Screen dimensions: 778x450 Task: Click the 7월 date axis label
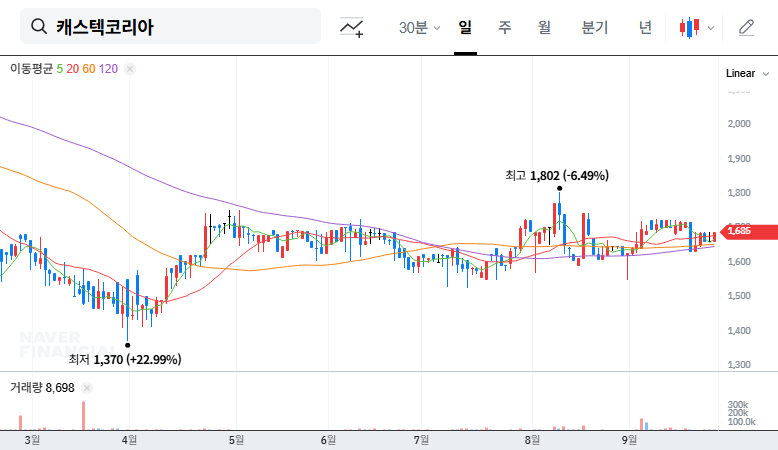point(421,440)
